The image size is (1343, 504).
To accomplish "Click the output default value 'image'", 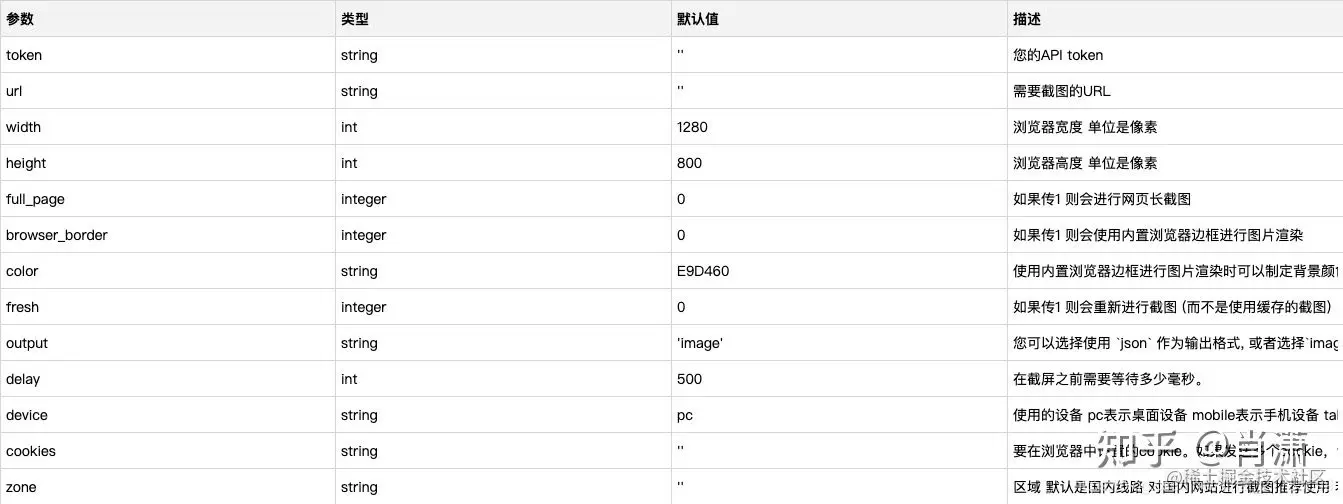I will [x=700, y=343].
